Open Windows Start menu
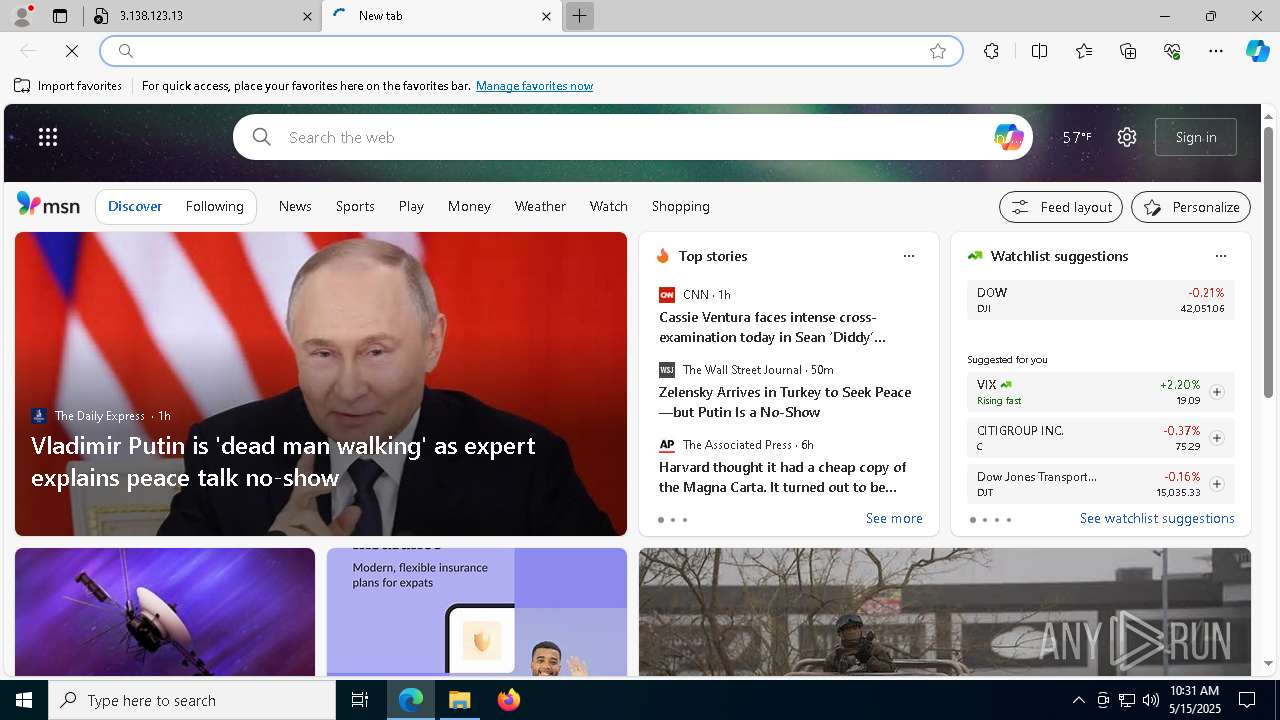The image size is (1280, 720). tap(24, 700)
